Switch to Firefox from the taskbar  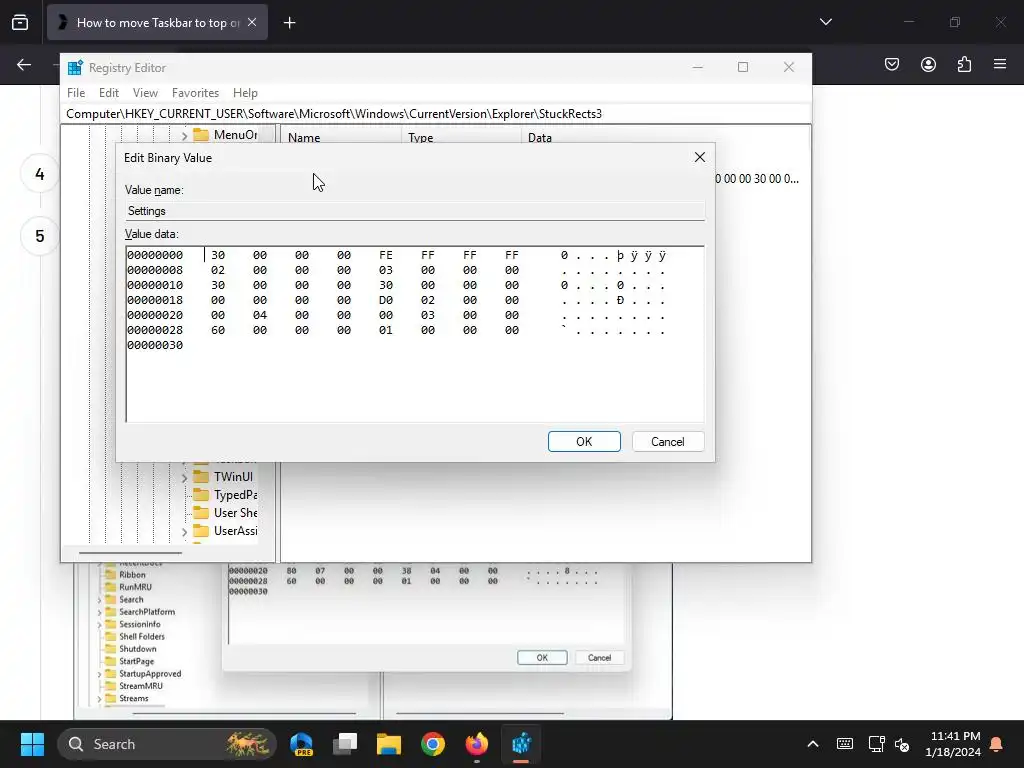tap(476, 744)
